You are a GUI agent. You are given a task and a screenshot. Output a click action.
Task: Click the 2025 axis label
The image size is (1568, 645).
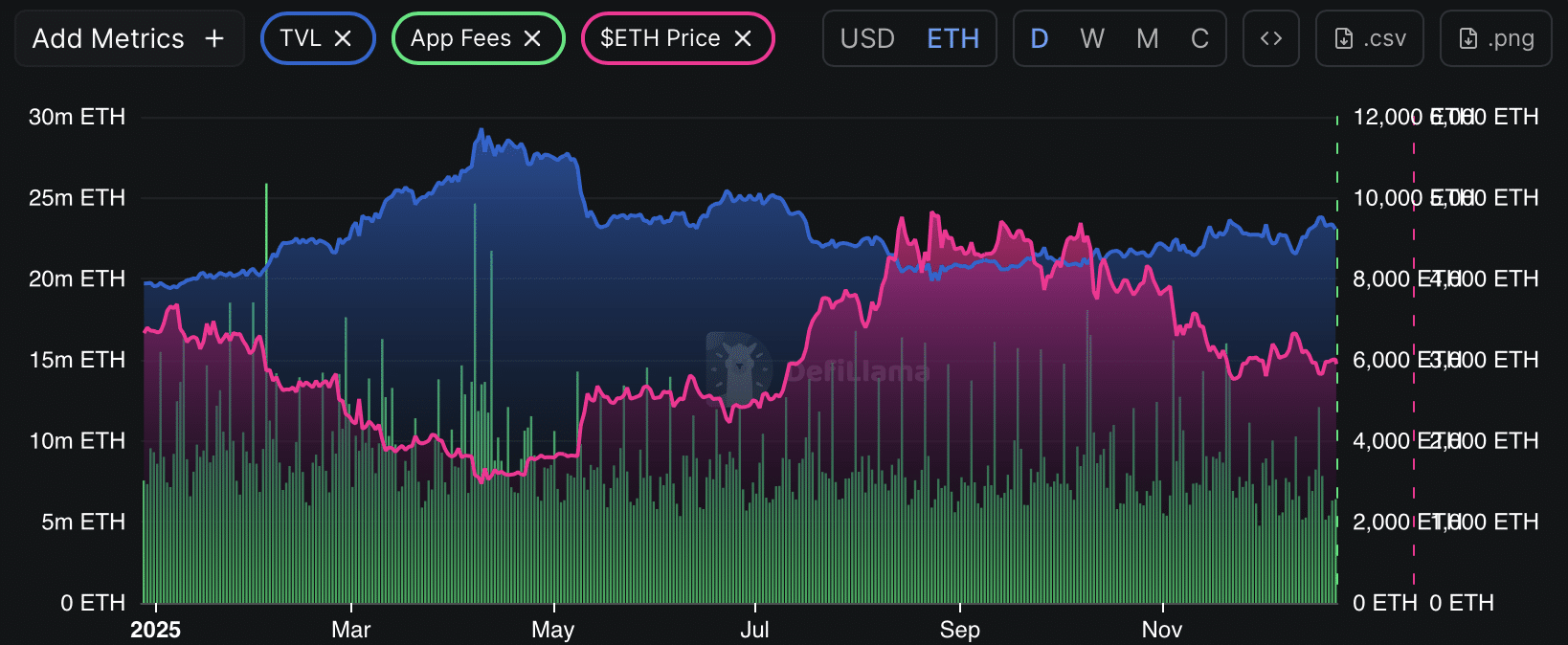pyautogui.click(x=156, y=630)
